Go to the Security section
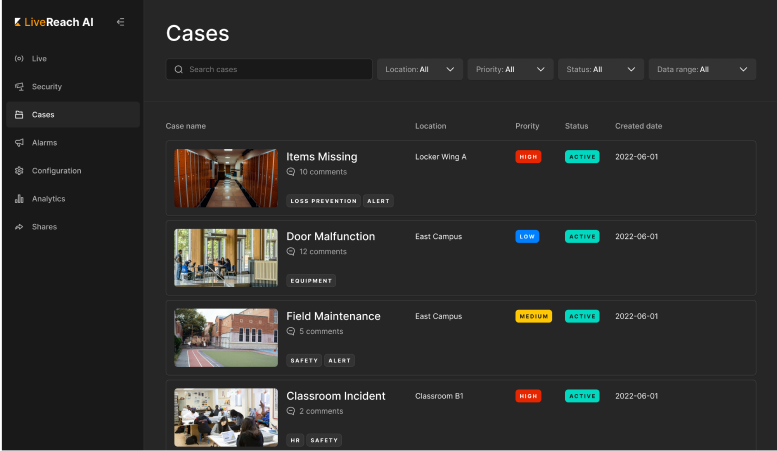 (73, 87)
